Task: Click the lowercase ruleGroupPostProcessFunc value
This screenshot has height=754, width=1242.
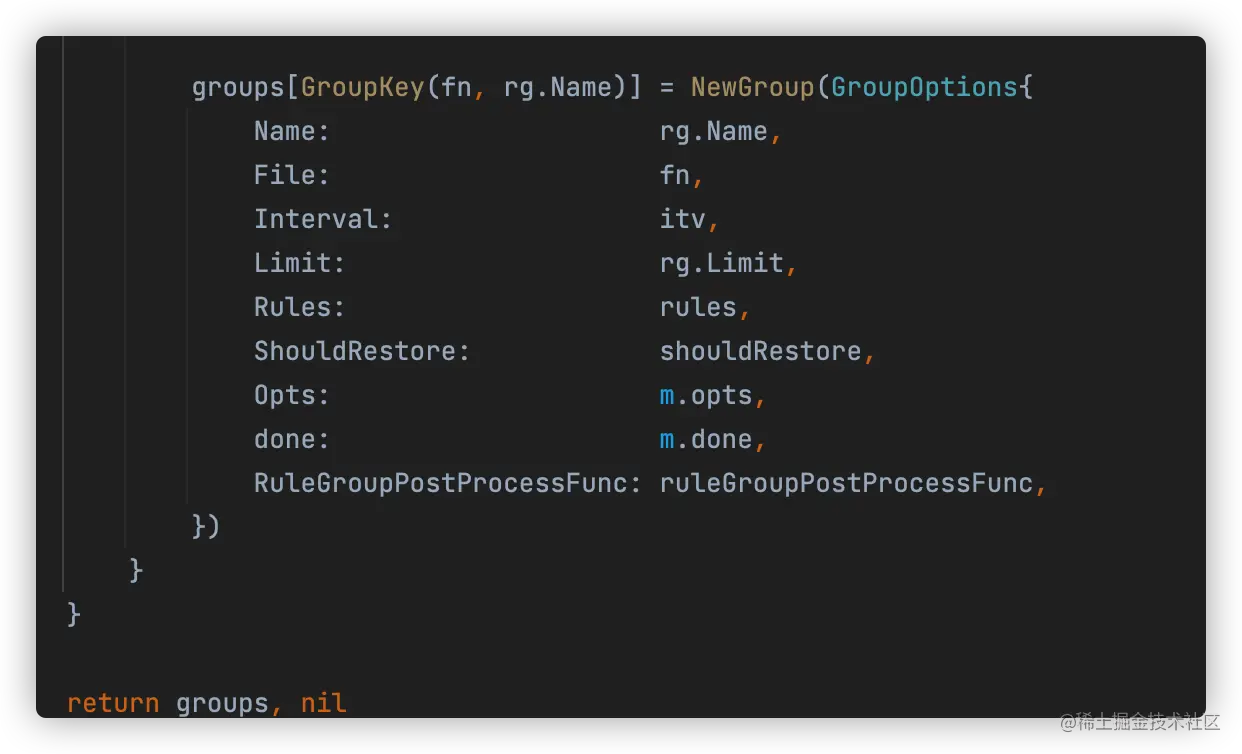Action: pyautogui.click(x=846, y=483)
